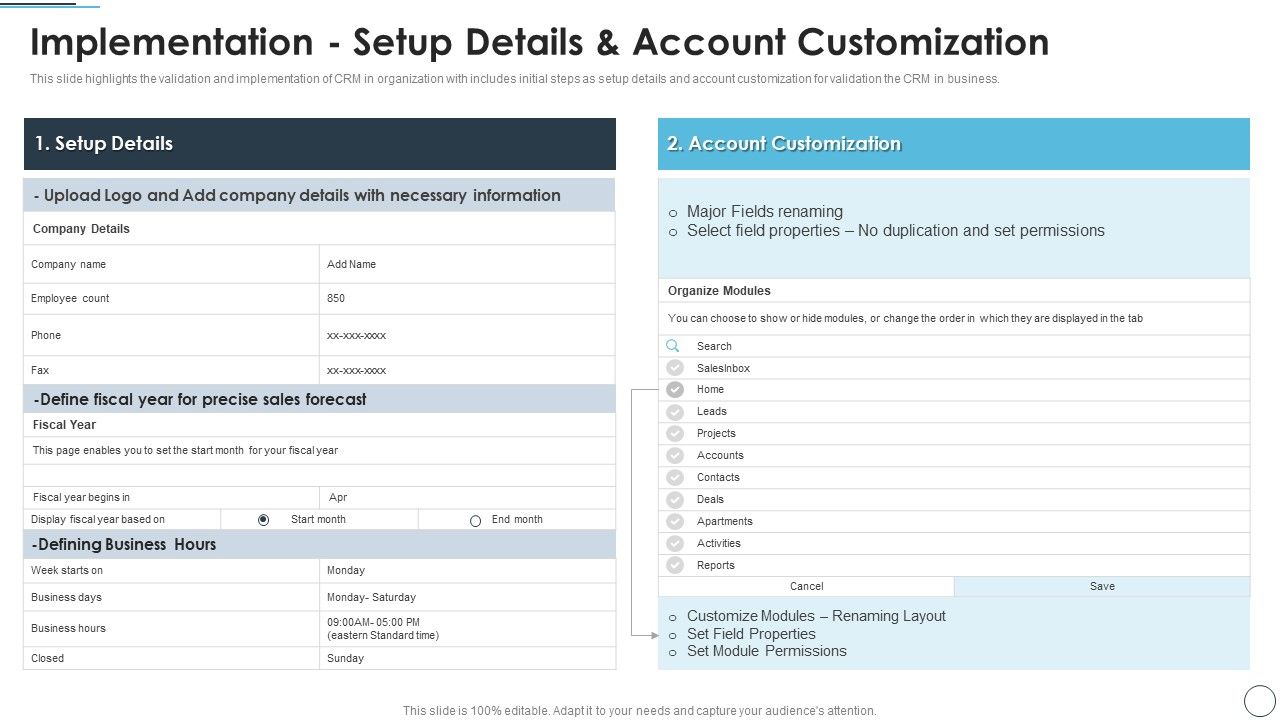Toggle the Accounts module checkmark
The image size is (1280, 720).
point(674,455)
